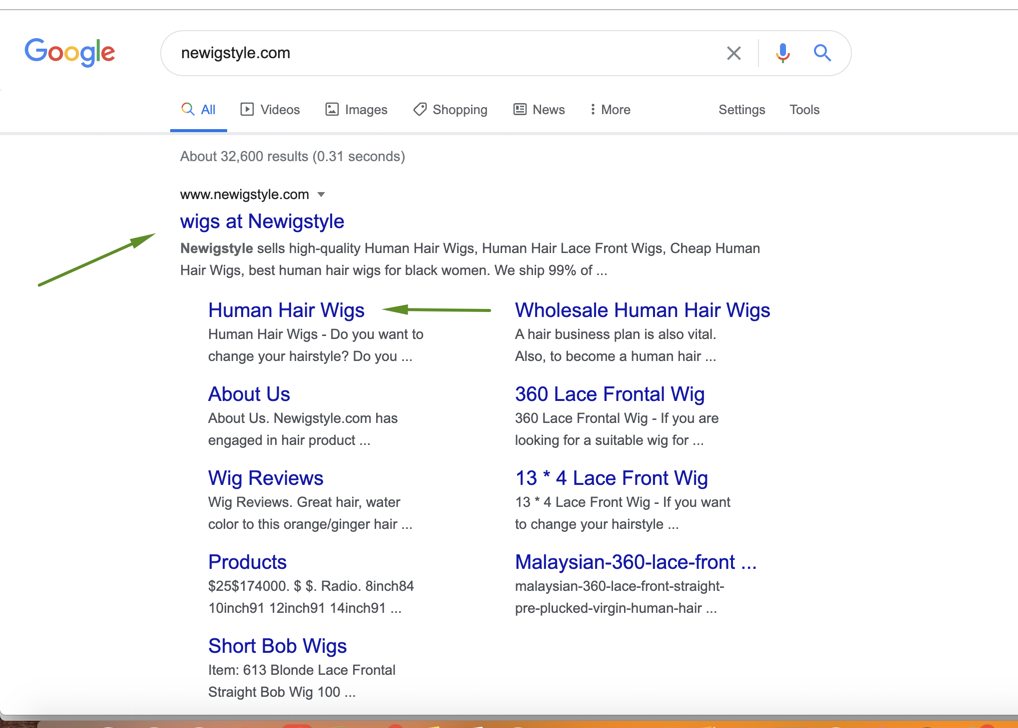Open the search Tools options

coord(804,110)
